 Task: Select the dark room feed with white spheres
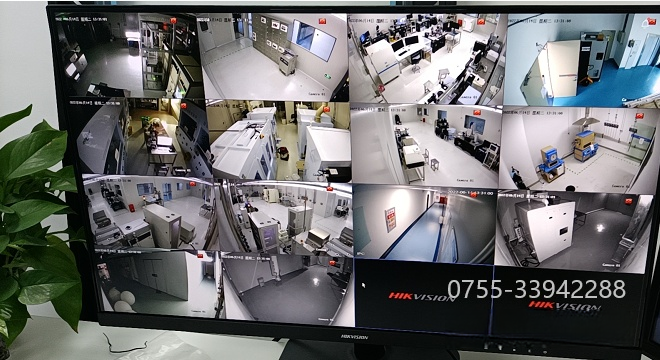click(157, 283)
